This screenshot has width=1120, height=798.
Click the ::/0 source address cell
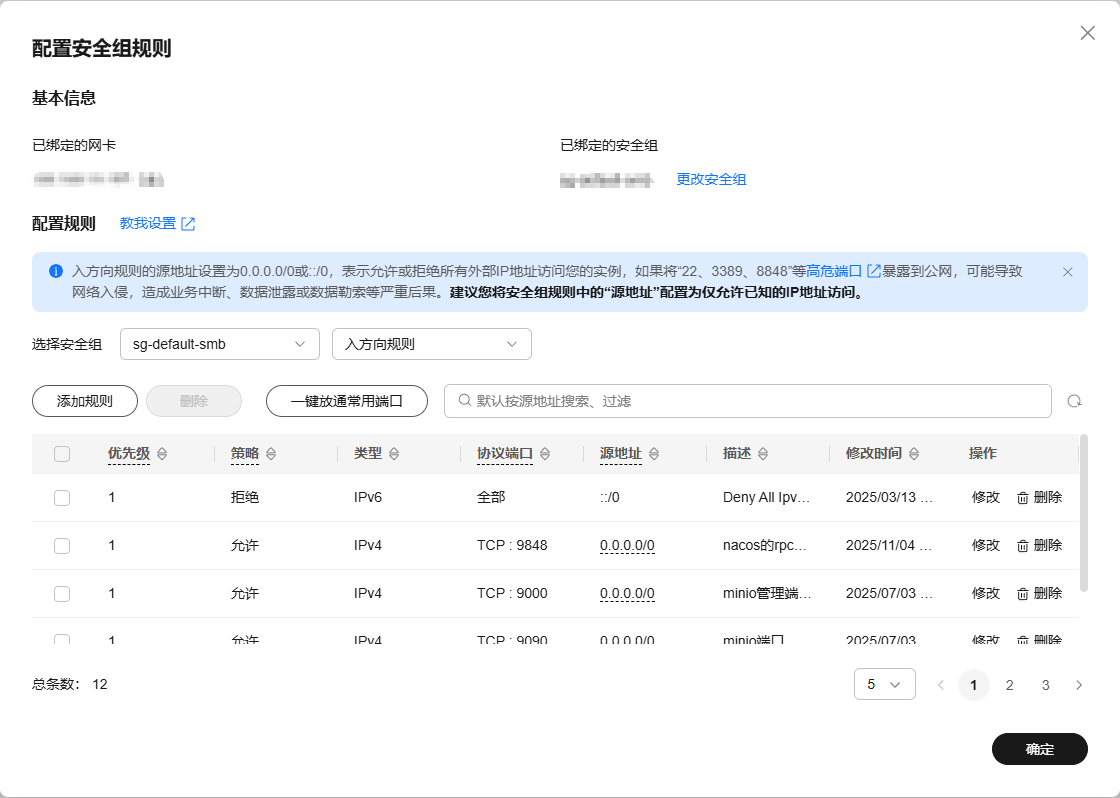pyautogui.click(x=609, y=497)
